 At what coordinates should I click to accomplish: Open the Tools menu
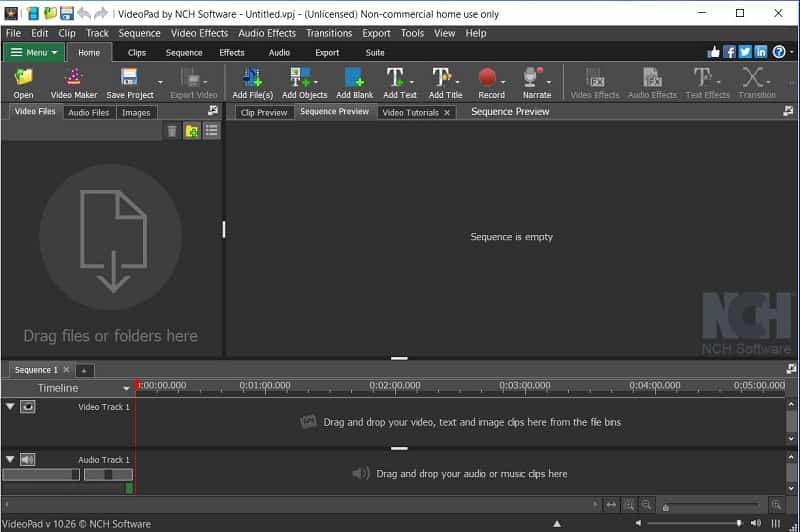coord(412,33)
